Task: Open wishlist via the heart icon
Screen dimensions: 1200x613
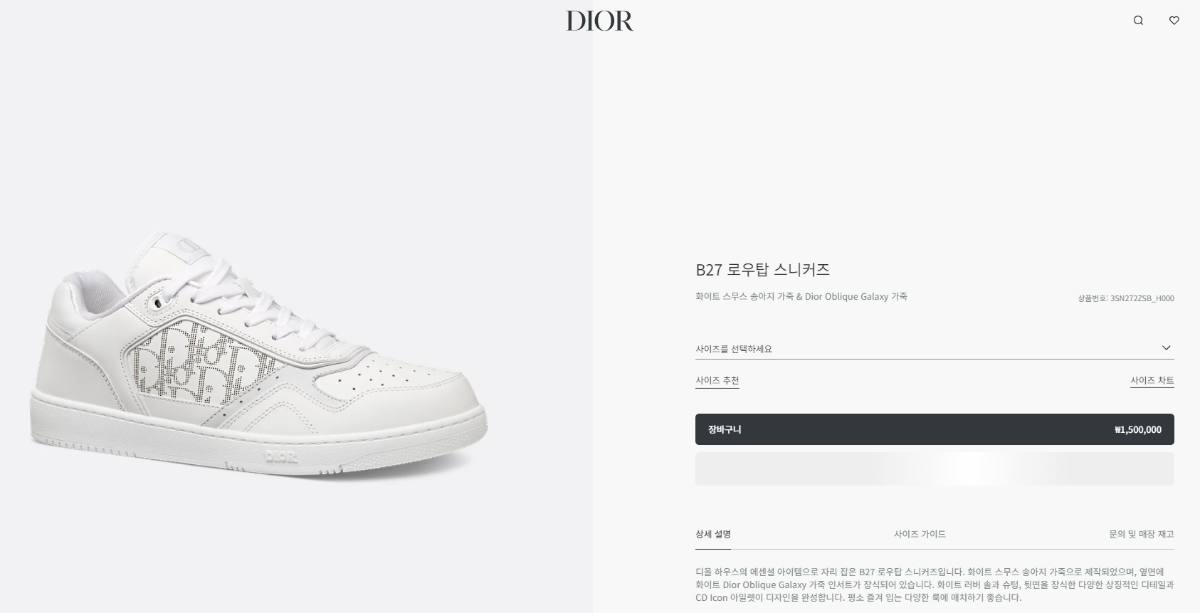Action: 1174,20
